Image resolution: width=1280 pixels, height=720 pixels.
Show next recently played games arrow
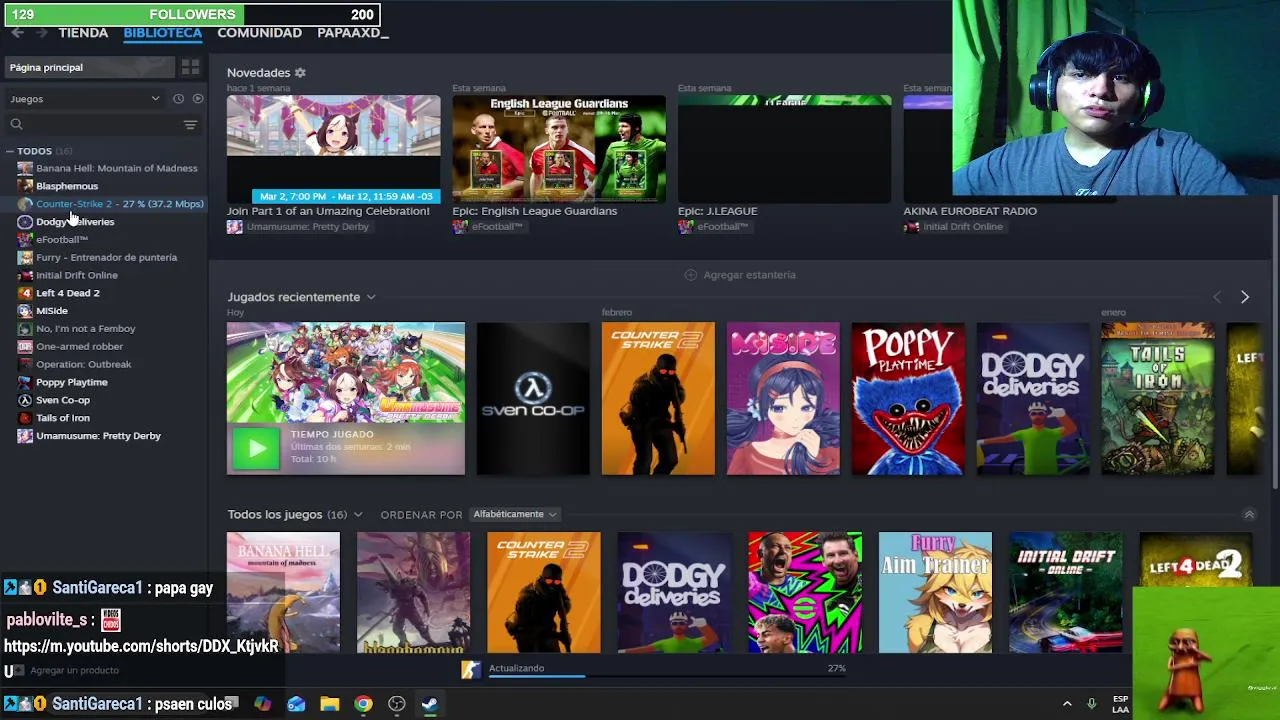coord(1245,297)
